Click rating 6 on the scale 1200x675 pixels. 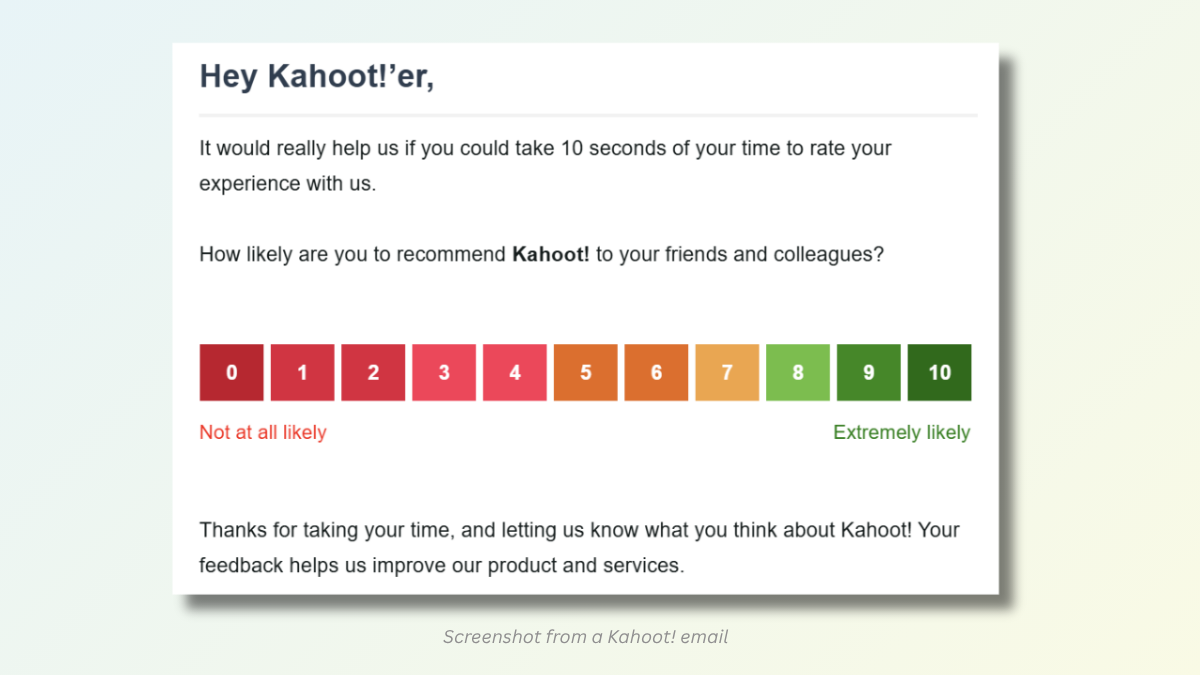coord(656,373)
